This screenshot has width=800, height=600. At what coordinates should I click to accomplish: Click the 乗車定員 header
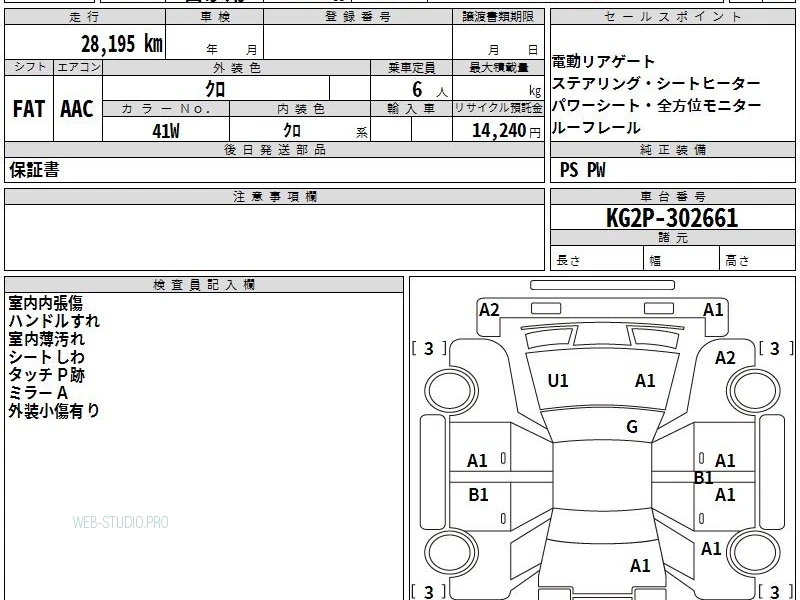tap(411, 67)
